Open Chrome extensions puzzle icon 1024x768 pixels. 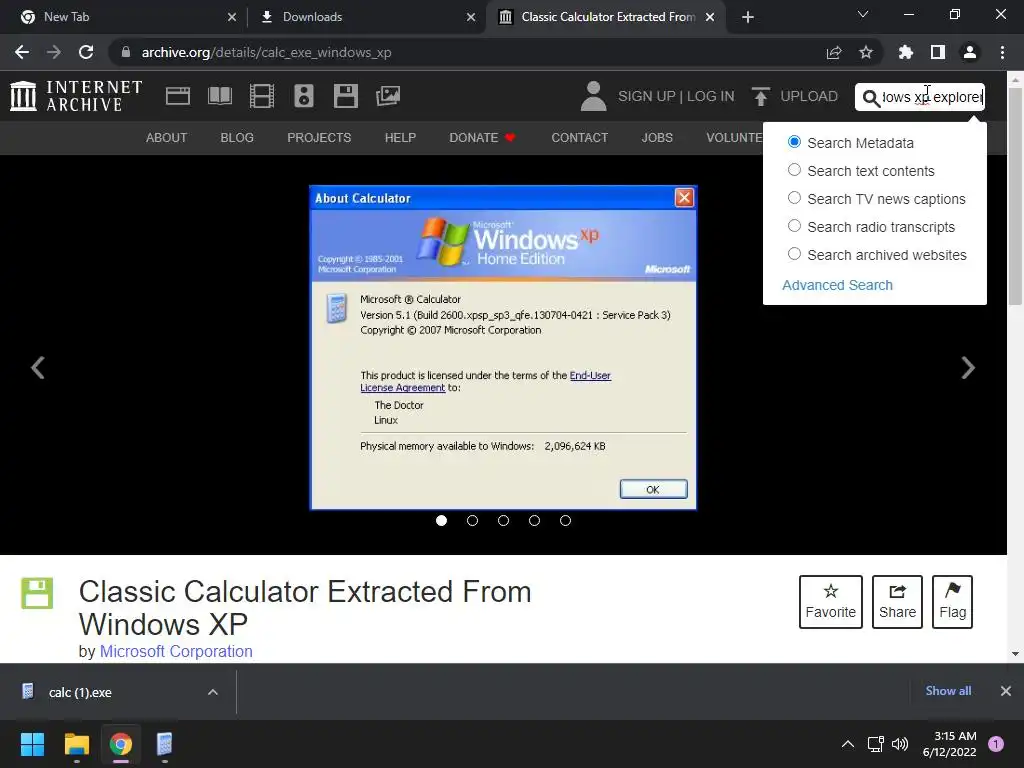click(906, 52)
